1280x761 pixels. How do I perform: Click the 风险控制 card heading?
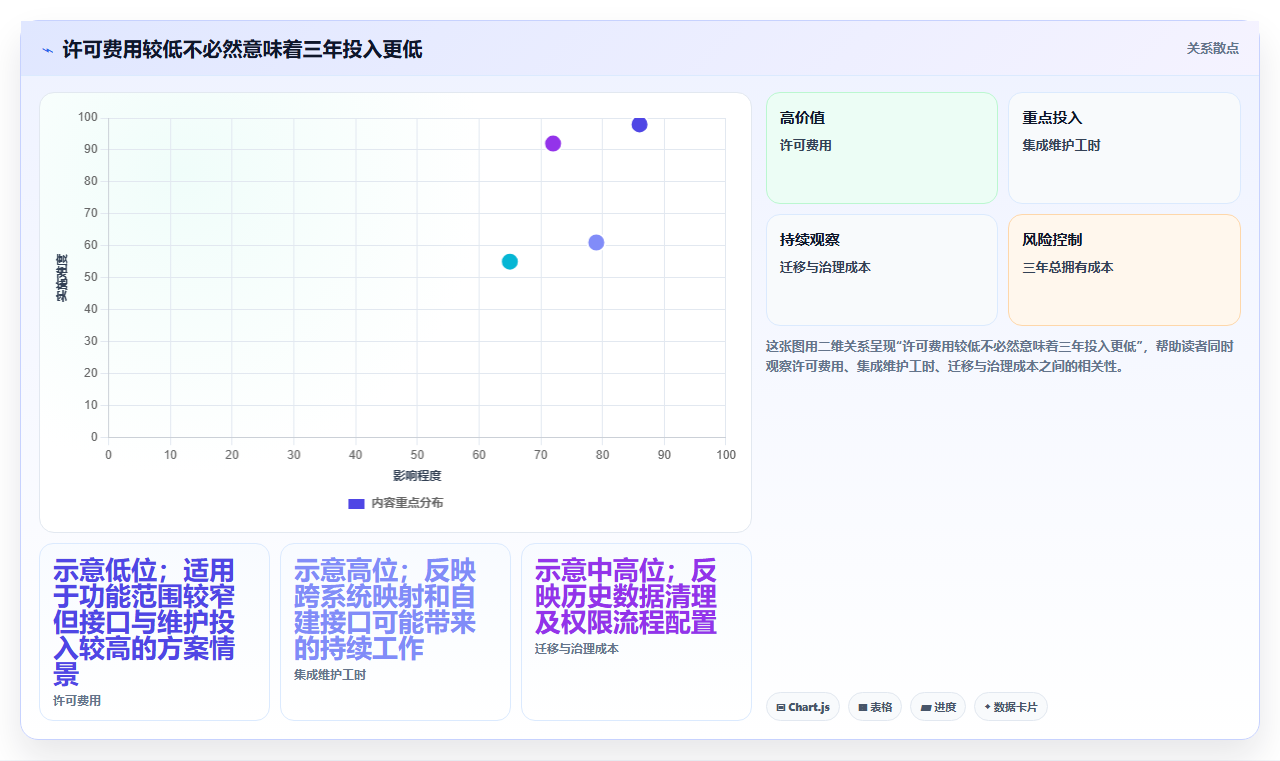[1052, 240]
